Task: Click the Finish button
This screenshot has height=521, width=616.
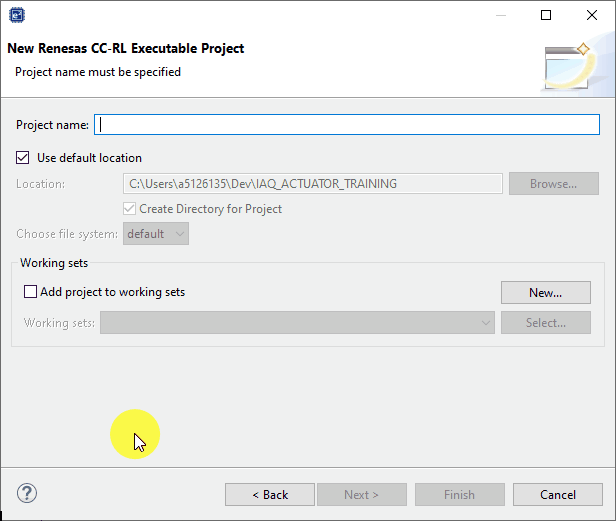Action: tap(459, 495)
